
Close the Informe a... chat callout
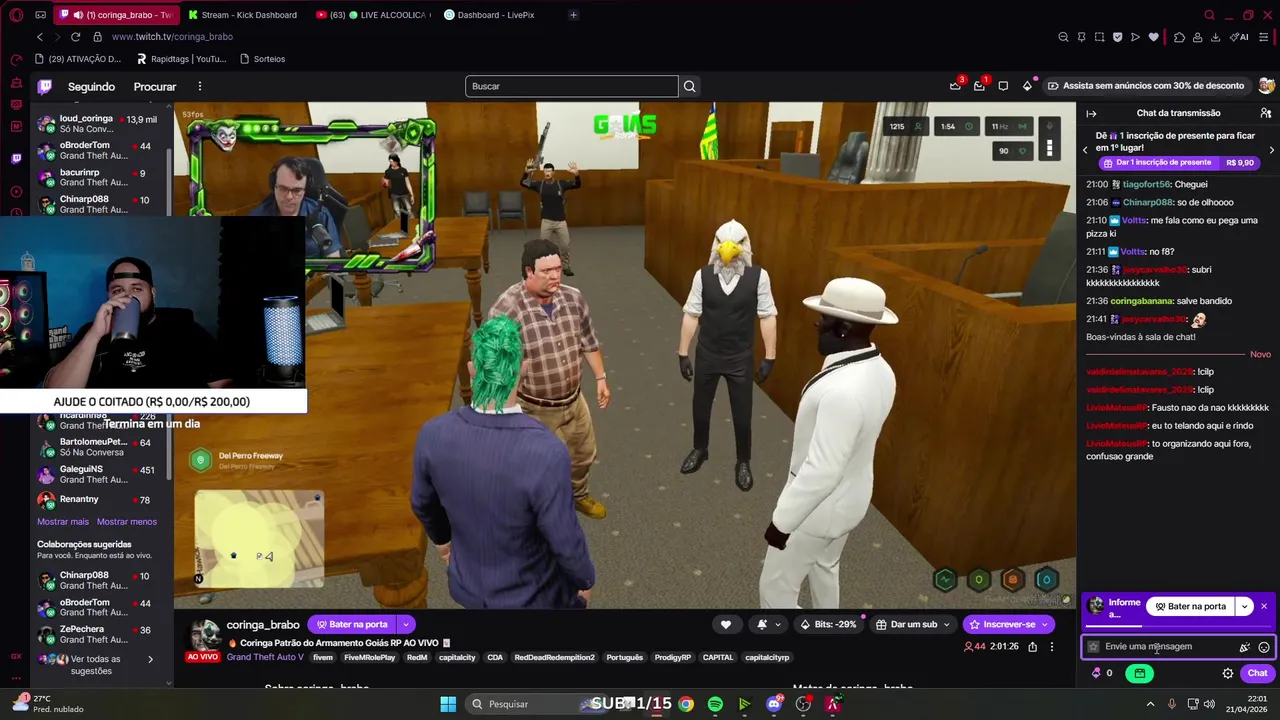1264,606
